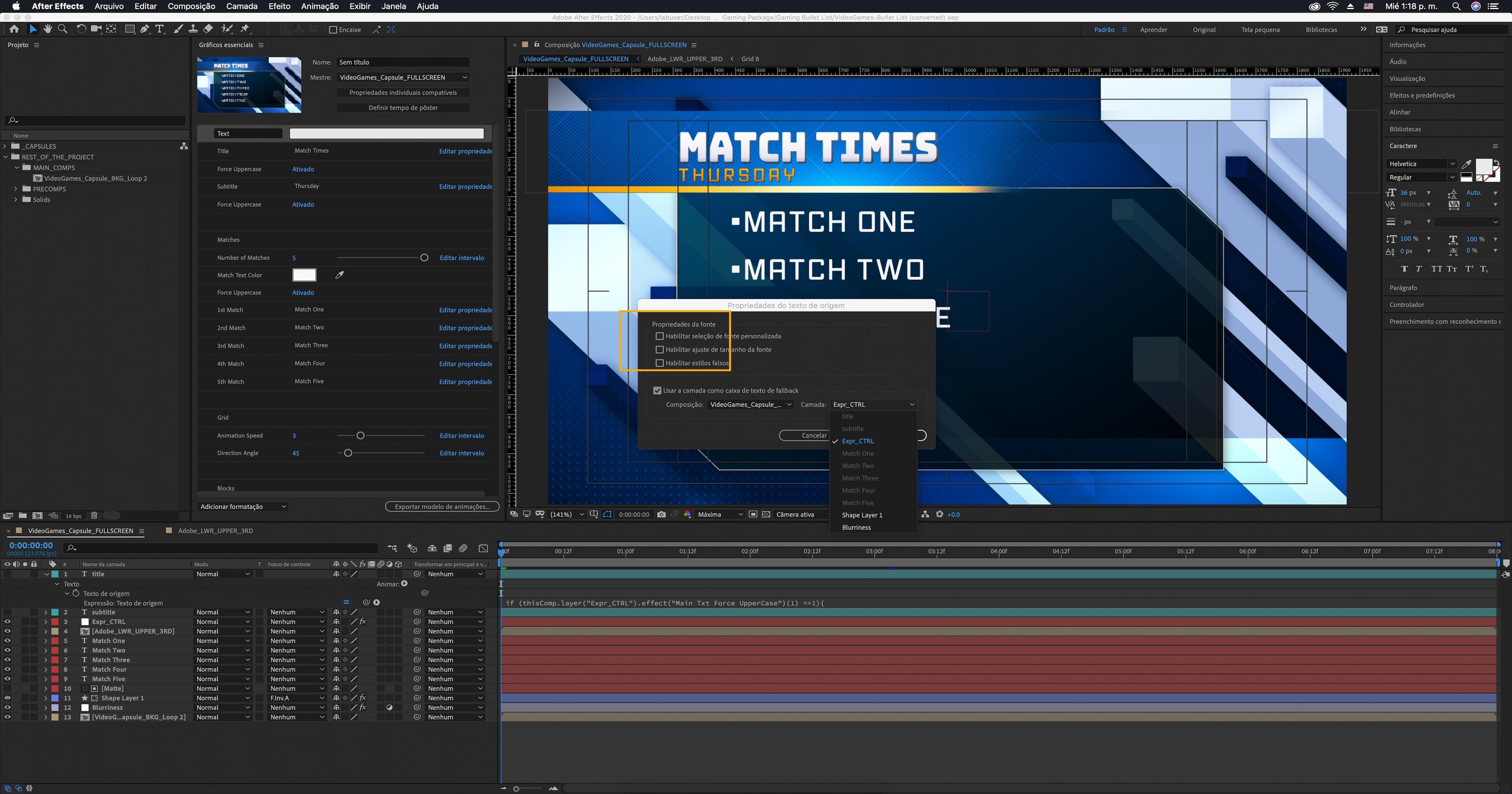Click the snapshot camera icon in viewer
Viewport: 1512px width, 794px height.
point(662,515)
